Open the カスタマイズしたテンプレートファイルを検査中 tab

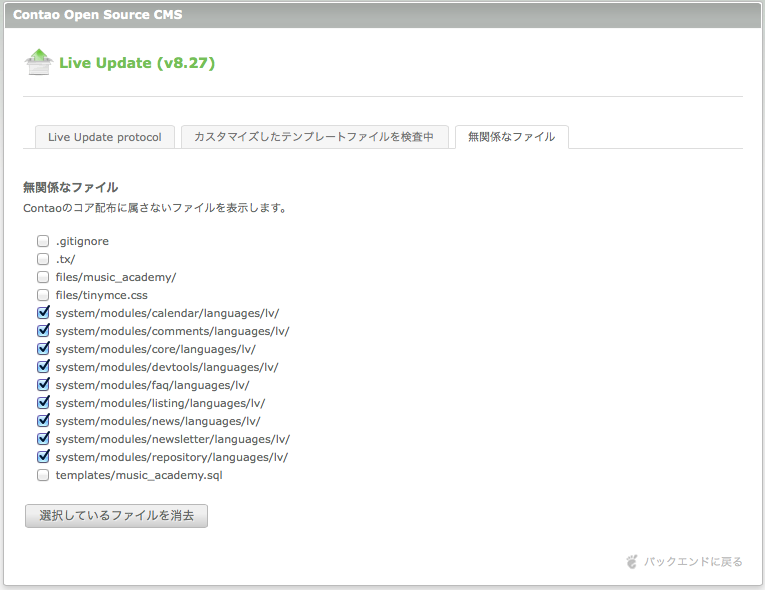pyautogui.click(x=314, y=137)
